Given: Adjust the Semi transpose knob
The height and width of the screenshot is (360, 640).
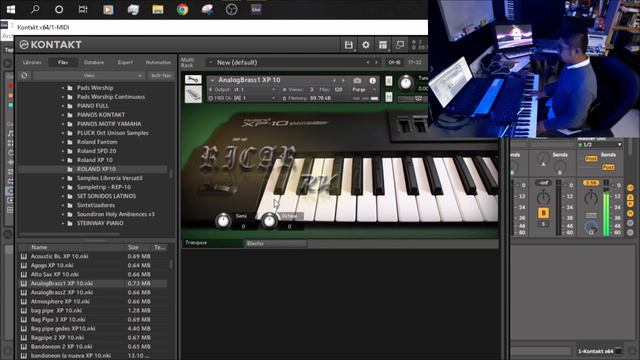Looking at the screenshot, I should coord(223,221).
